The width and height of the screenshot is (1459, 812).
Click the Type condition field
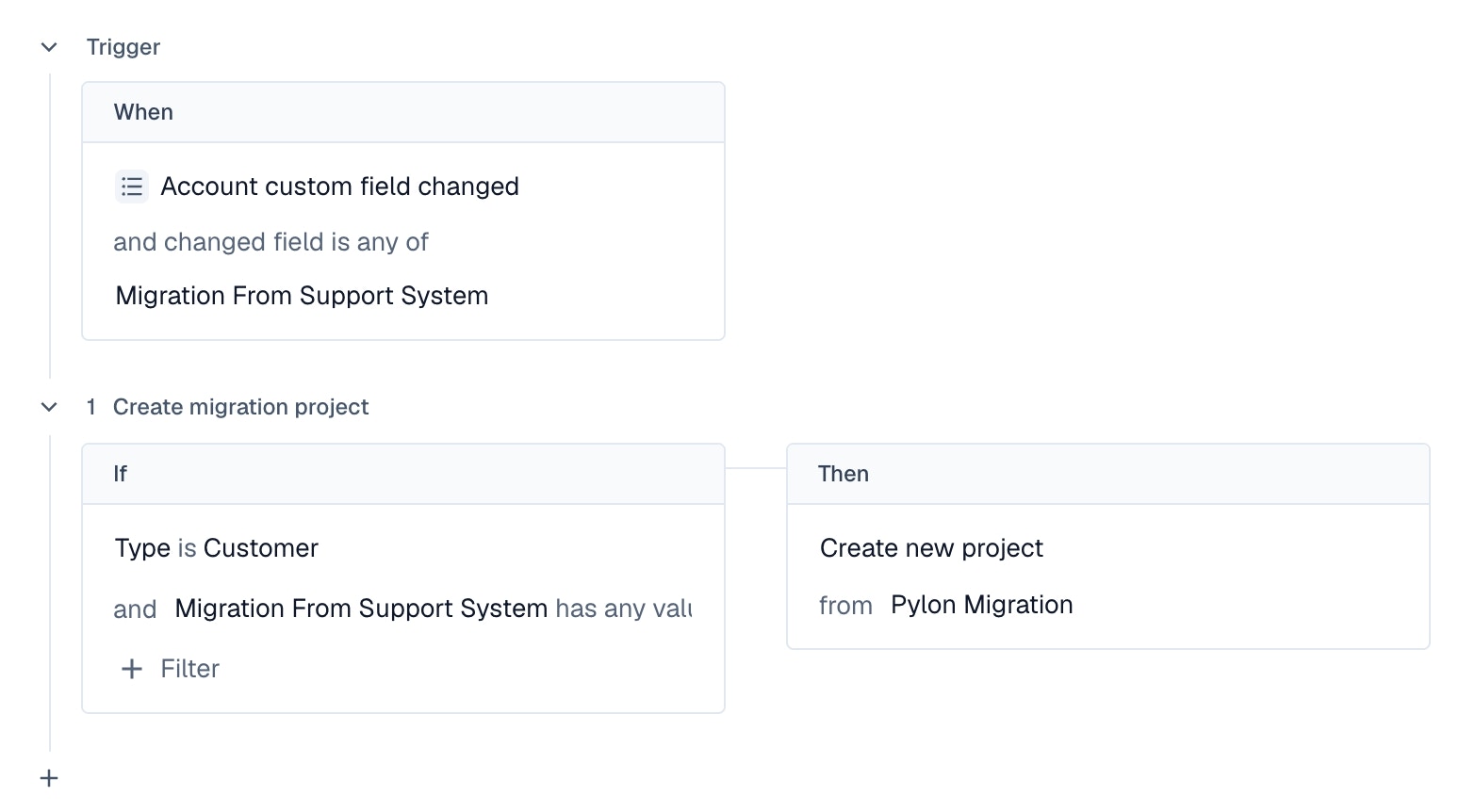(142, 548)
